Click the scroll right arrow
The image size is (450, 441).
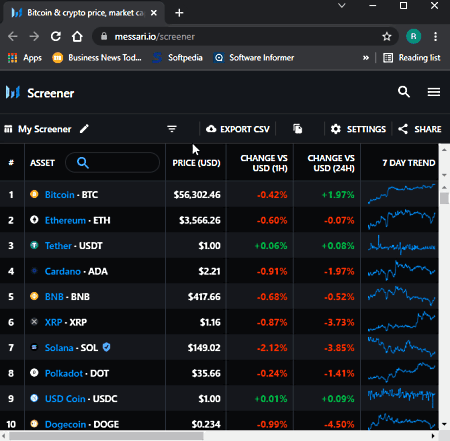tap(433, 436)
